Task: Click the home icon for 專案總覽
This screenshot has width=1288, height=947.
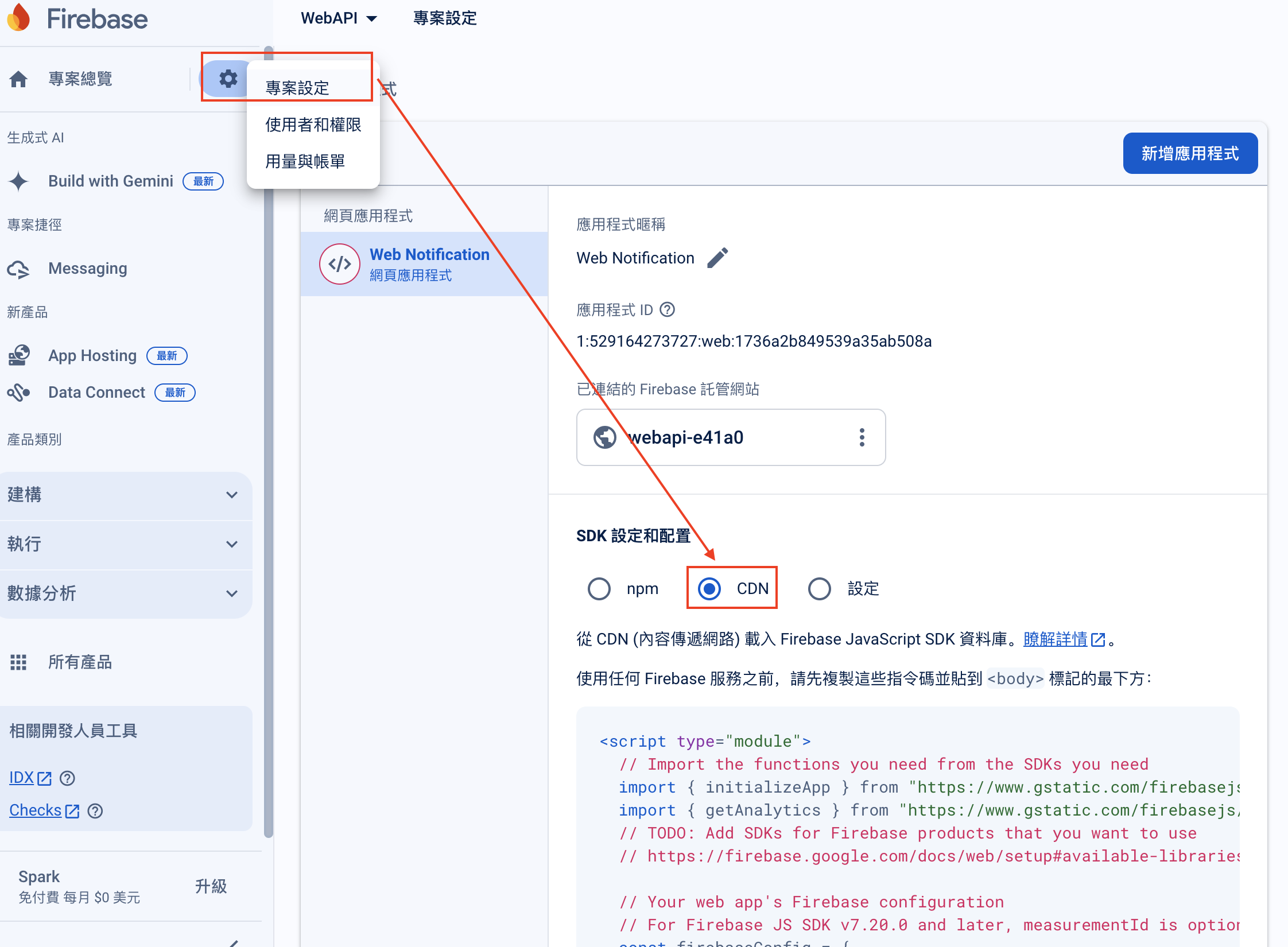Action: pos(18,79)
